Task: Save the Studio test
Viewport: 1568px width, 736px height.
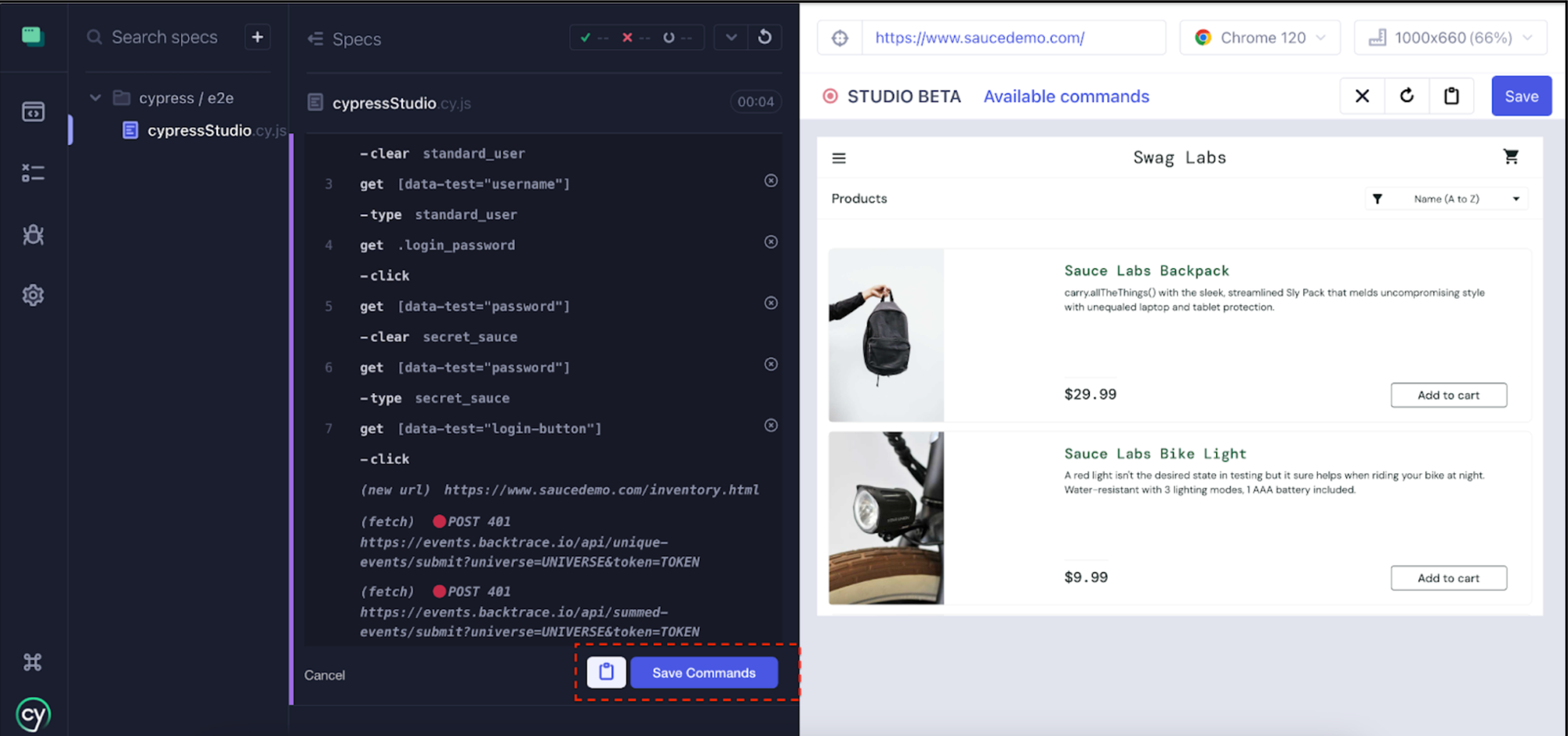Action: pos(1522,96)
